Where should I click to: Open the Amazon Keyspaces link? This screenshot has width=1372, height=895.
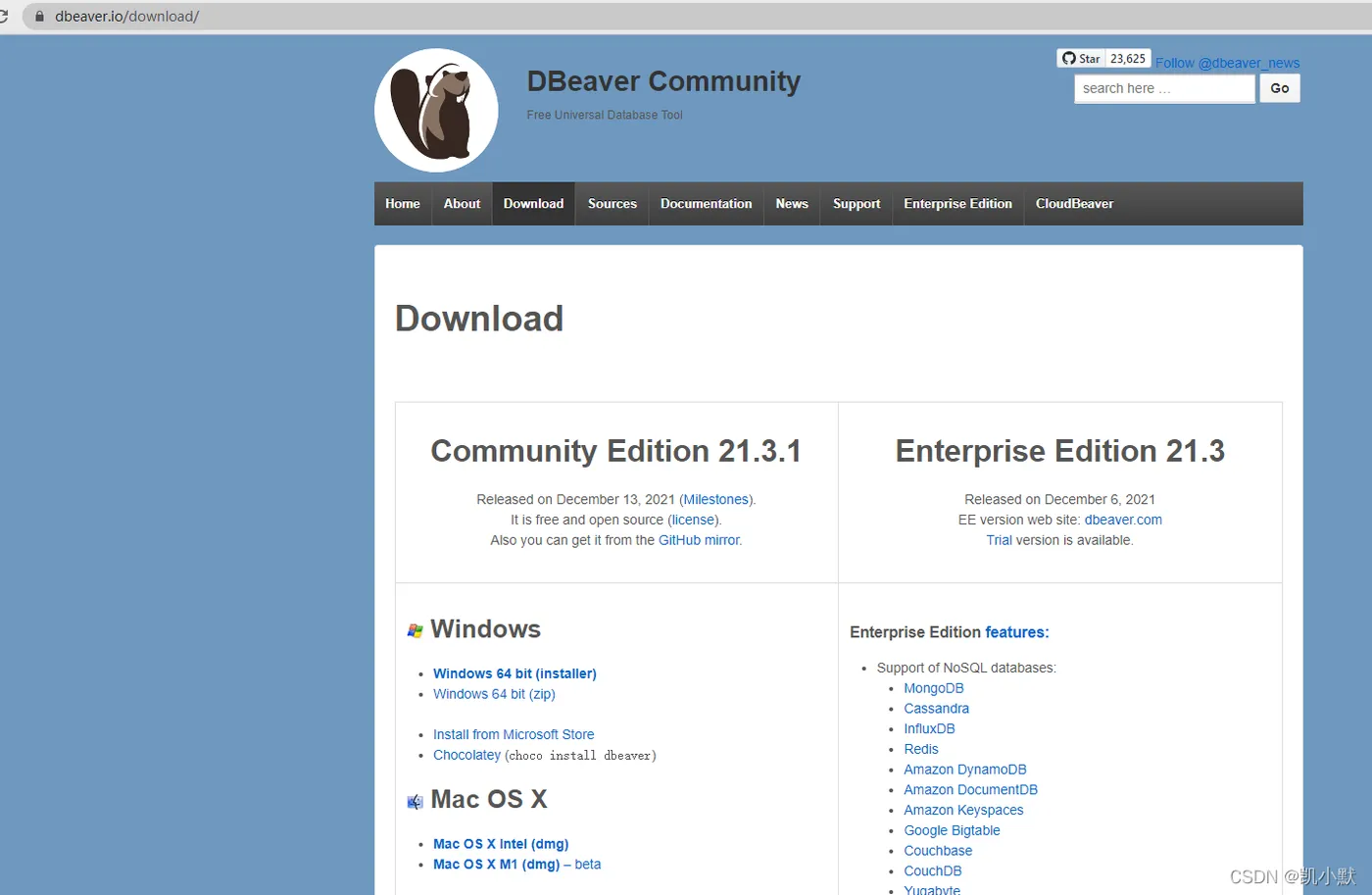[x=963, y=810]
